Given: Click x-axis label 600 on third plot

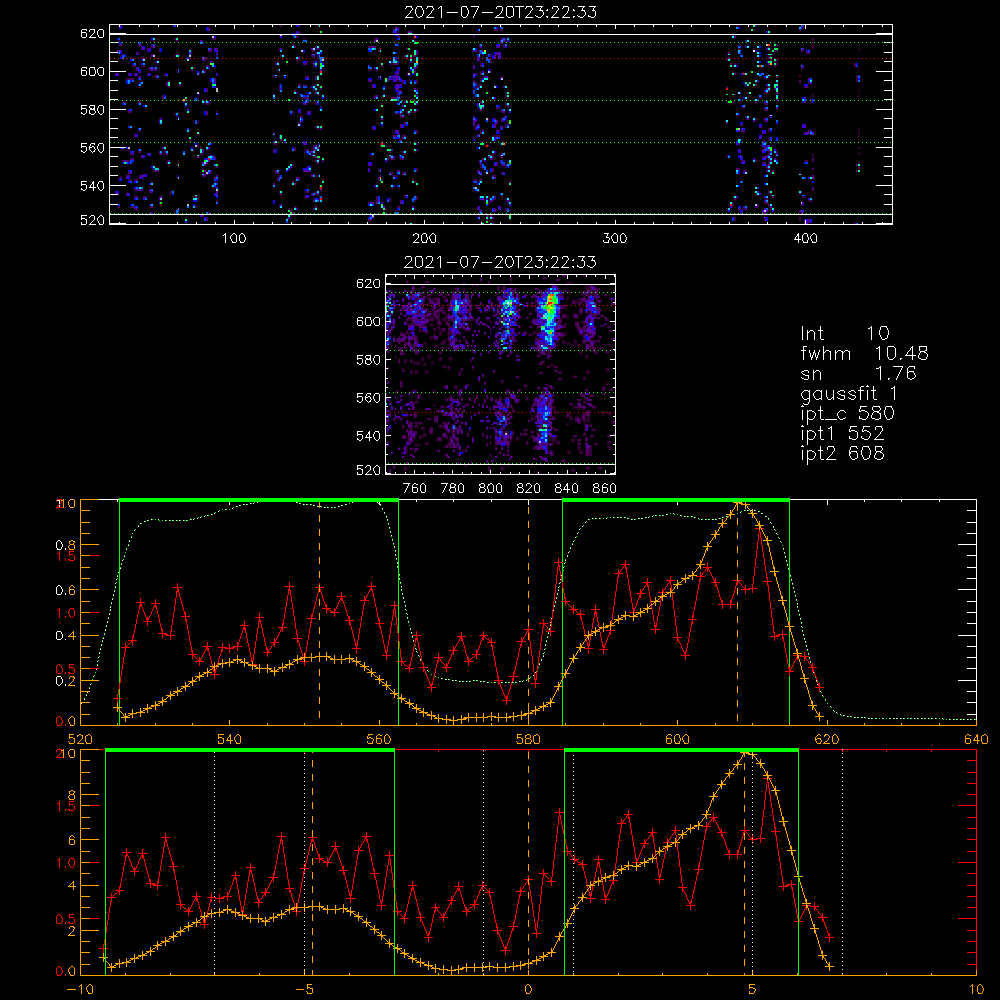Looking at the screenshot, I should click(x=677, y=740).
